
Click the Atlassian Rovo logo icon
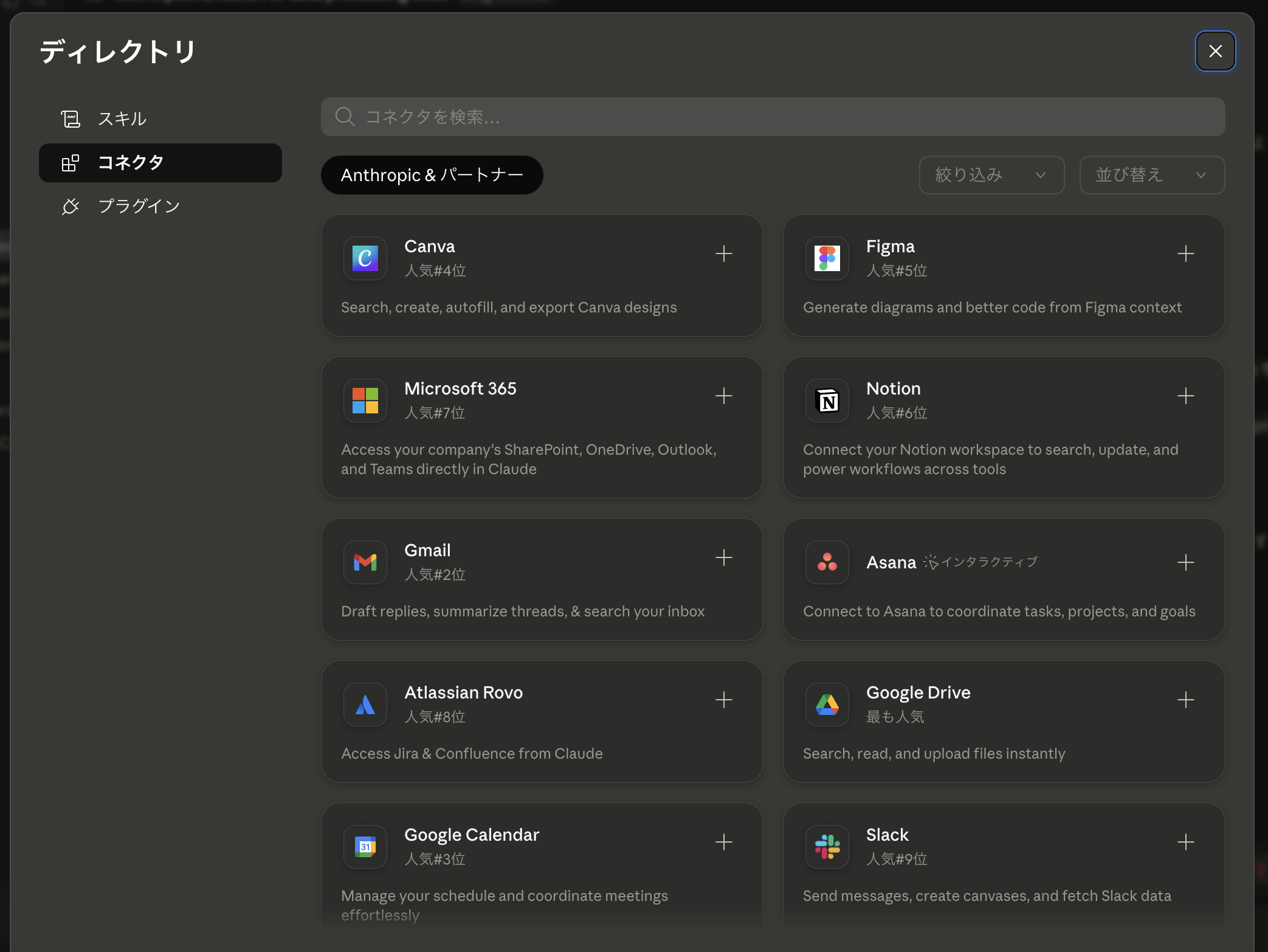point(365,705)
